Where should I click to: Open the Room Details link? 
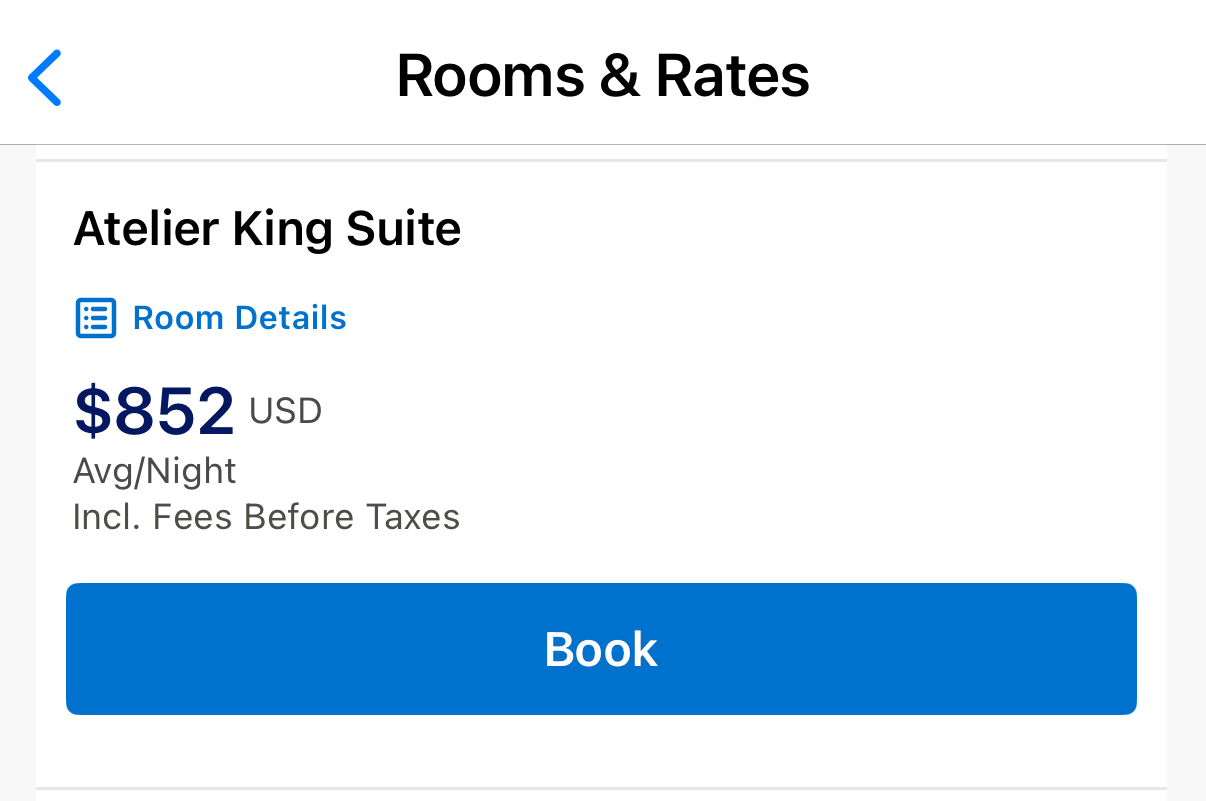pos(239,319)
